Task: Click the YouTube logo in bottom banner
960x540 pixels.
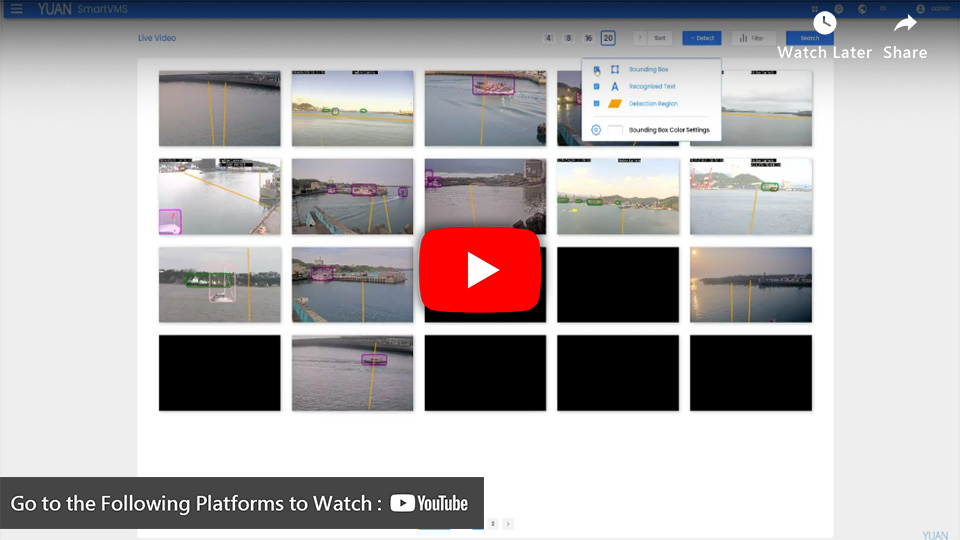Action: (x=429, y=503)
